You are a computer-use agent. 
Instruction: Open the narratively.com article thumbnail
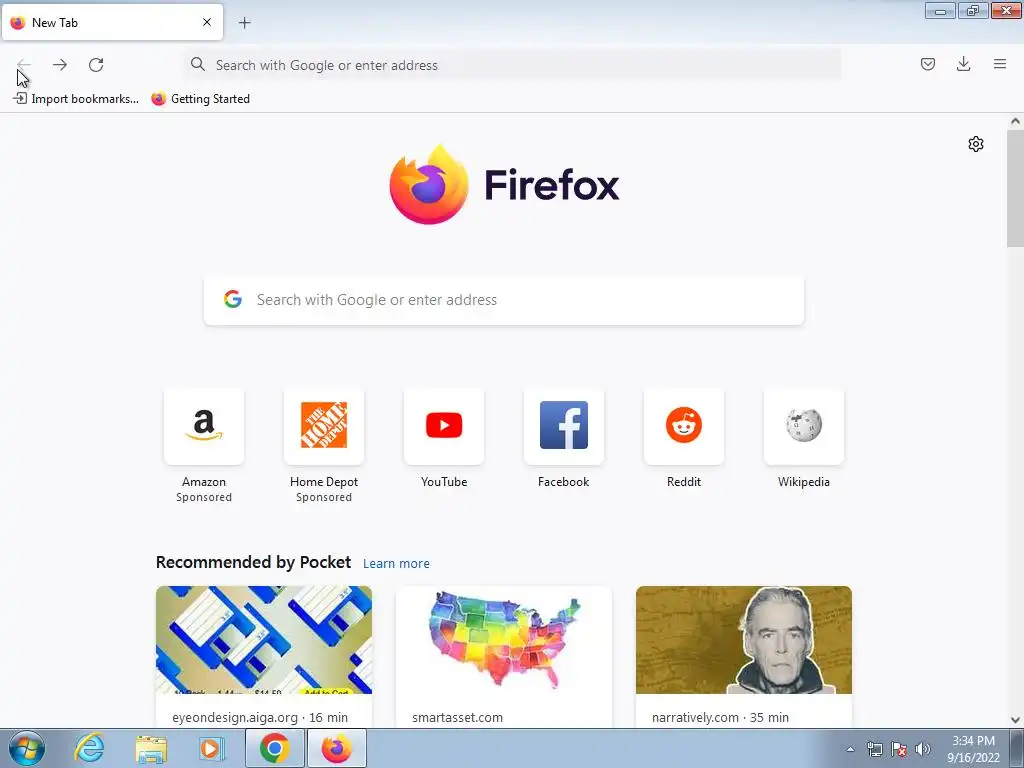click(744, 640)
